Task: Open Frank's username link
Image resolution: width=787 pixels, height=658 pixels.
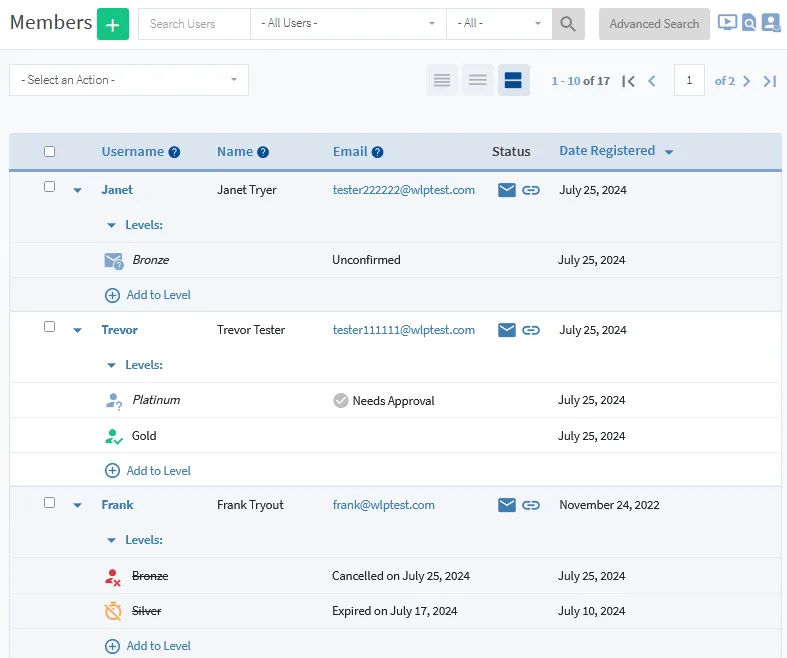Action: [117, 505]
